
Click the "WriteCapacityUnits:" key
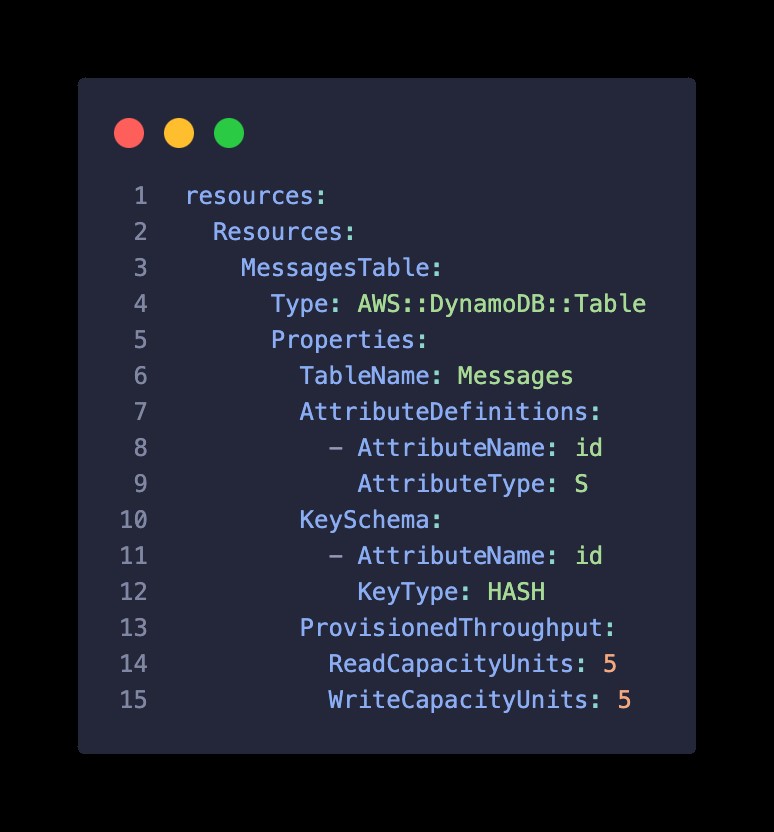464,700
